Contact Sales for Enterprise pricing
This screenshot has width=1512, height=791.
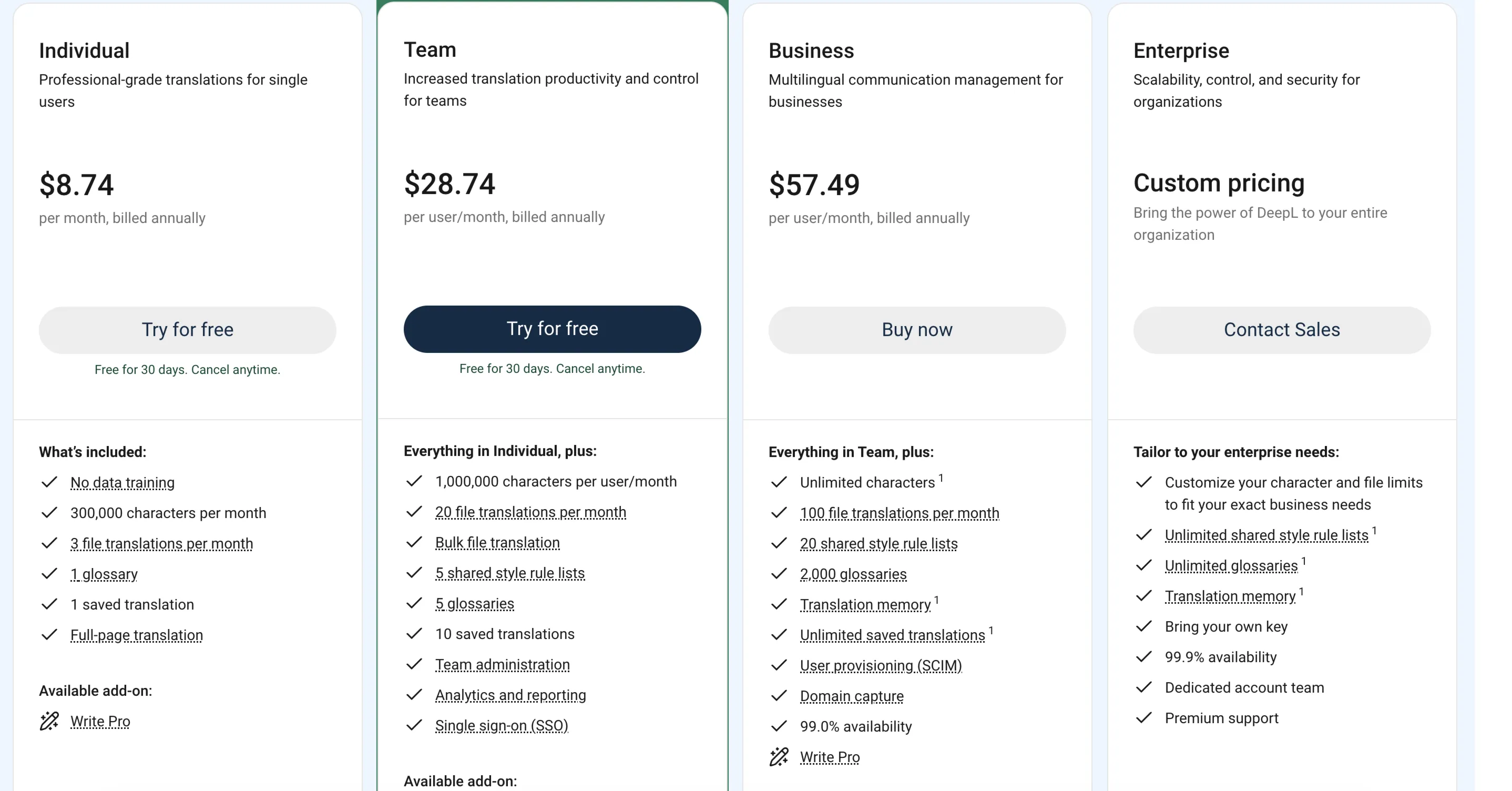pos(1281,329)
